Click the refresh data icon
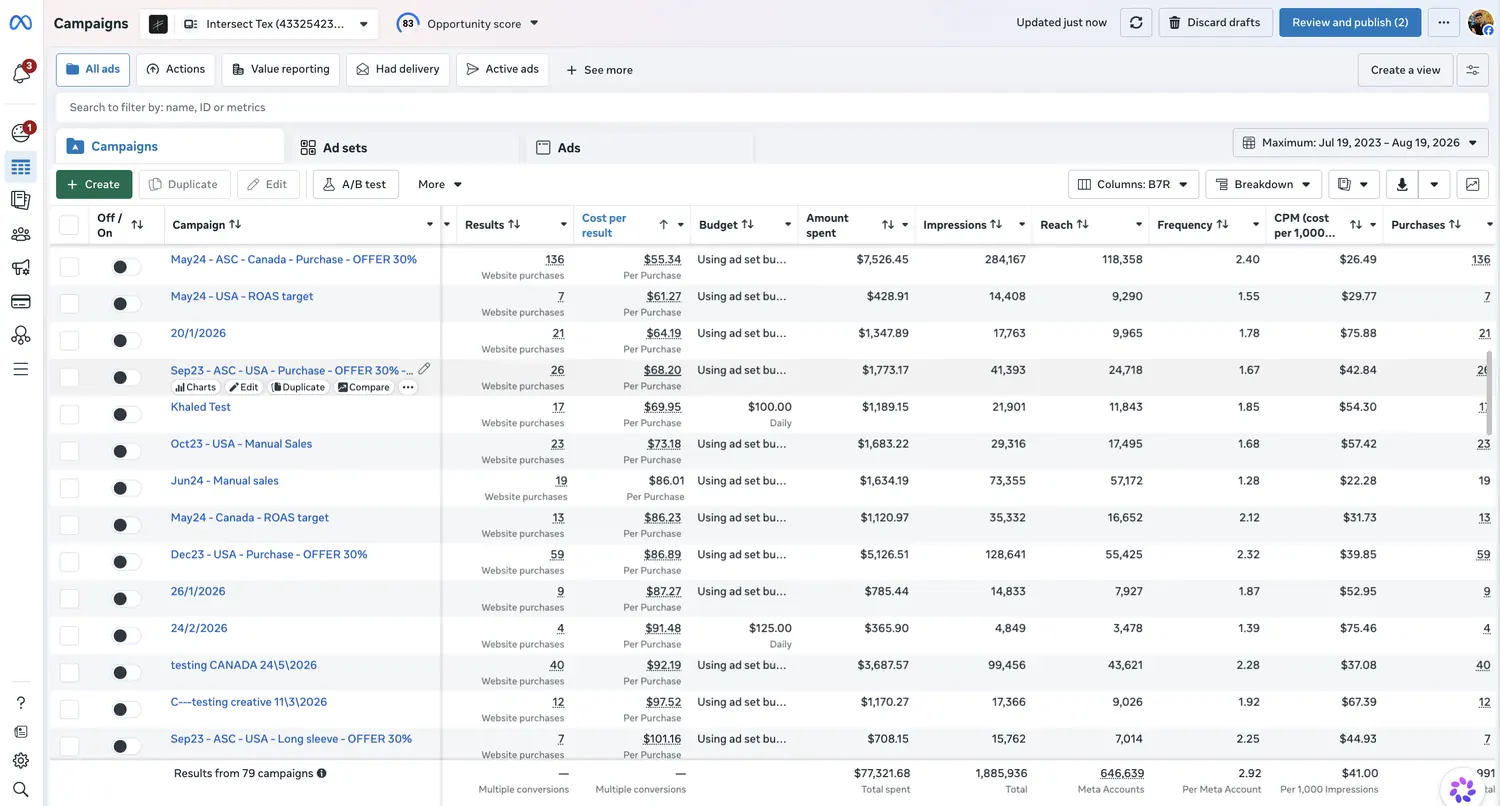Image resolution: width=1500 pixels, height=806 pixels. coord(1135,23)
